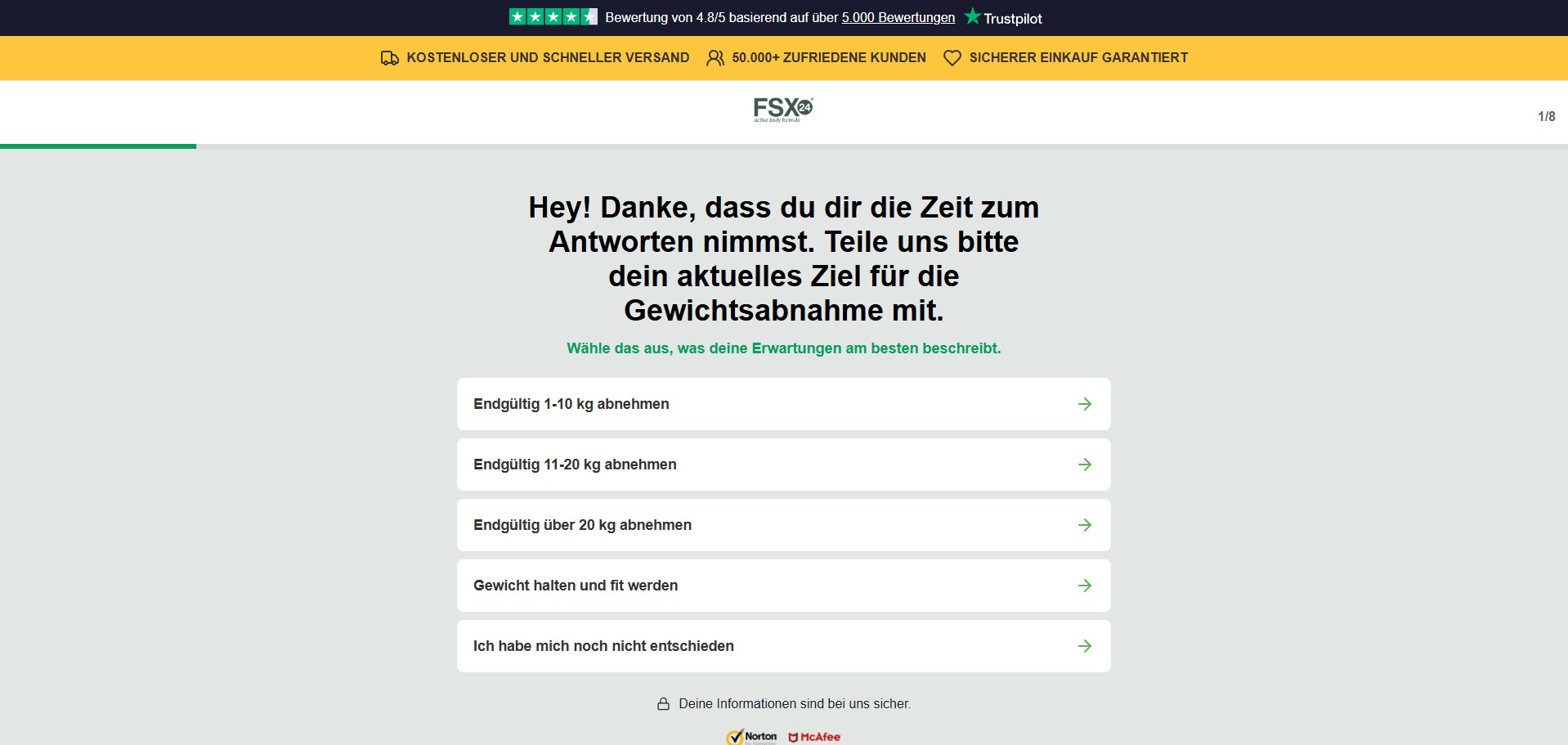
Task: Click the FSX24 logo in the header
Action: (782, 110)
